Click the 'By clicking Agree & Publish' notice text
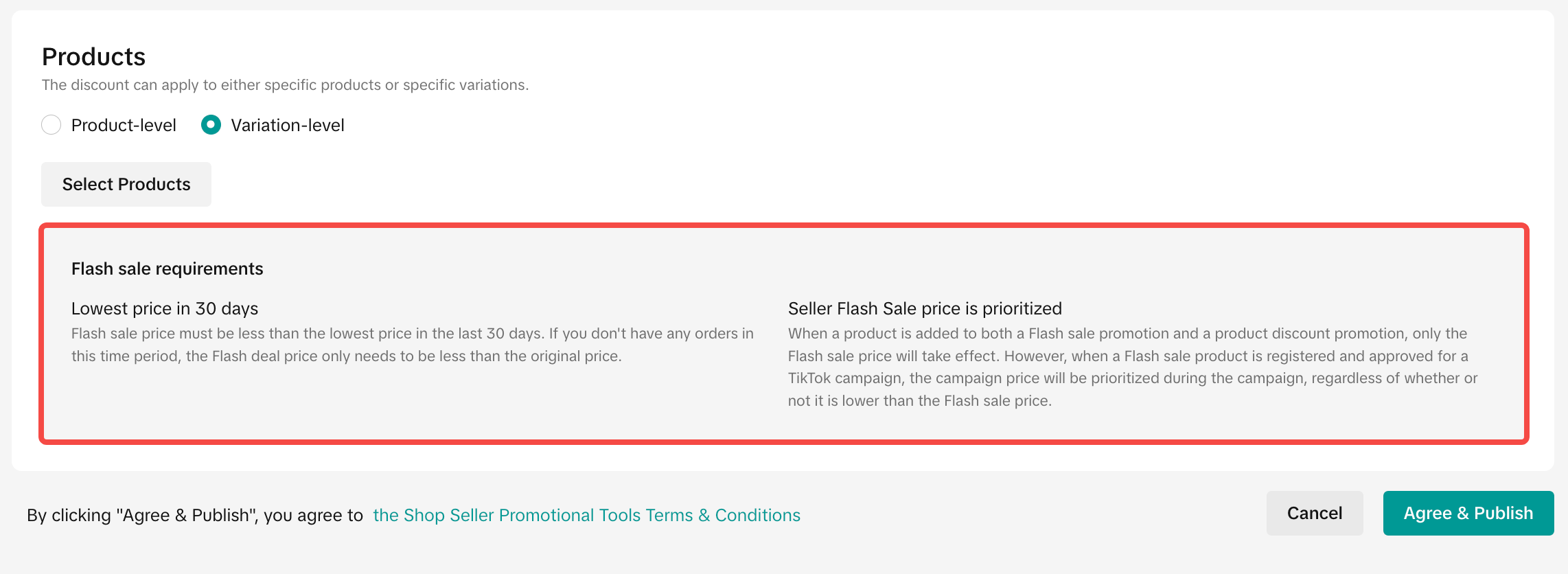This screenshot has width=1568, height=574. point(195,515)
